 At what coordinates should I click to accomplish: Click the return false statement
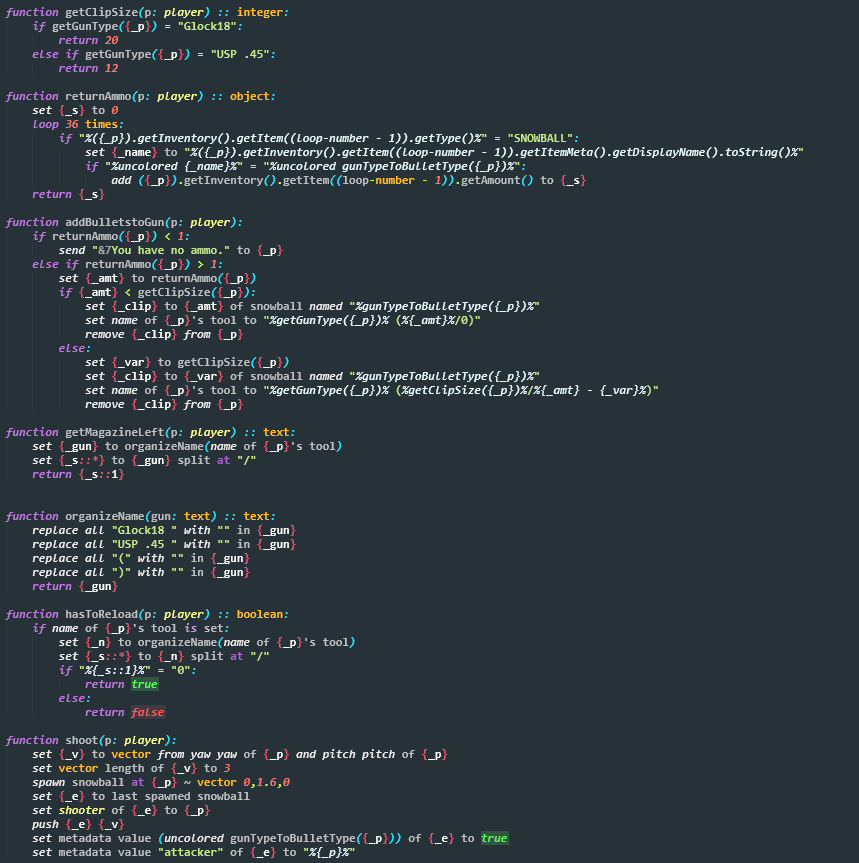pyautogui.click(x=147, y=711)
